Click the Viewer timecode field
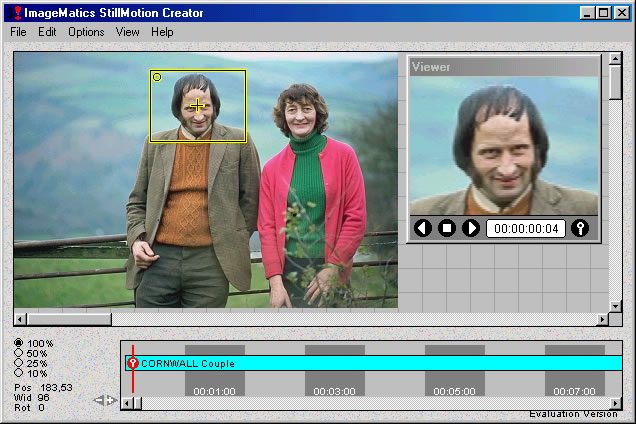636x424 pixels. point(526,228)
